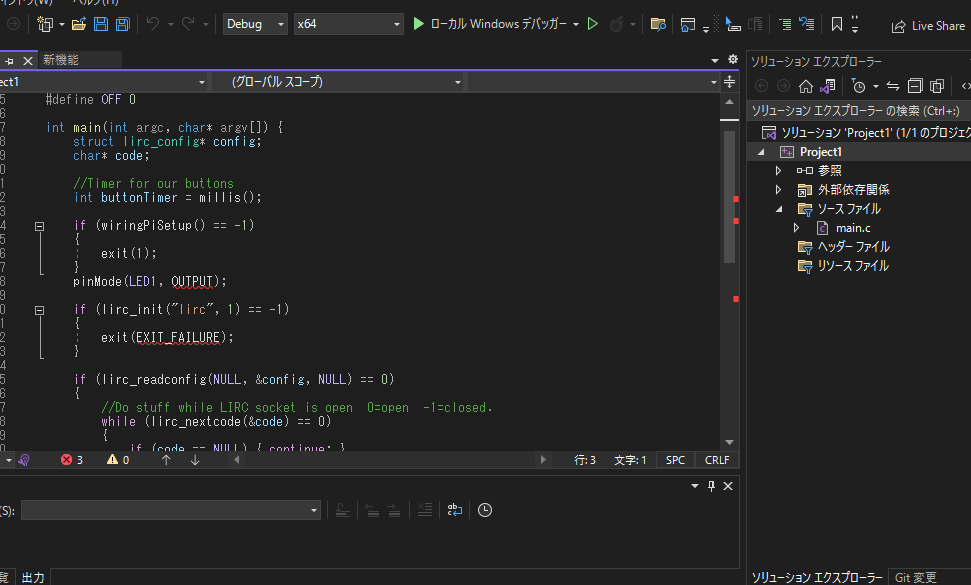The width and height of the screenshot is (971, 585).
Task: Collapse the wiringPiSetup if-block in the editor
Action: click(x=40, y=226)
